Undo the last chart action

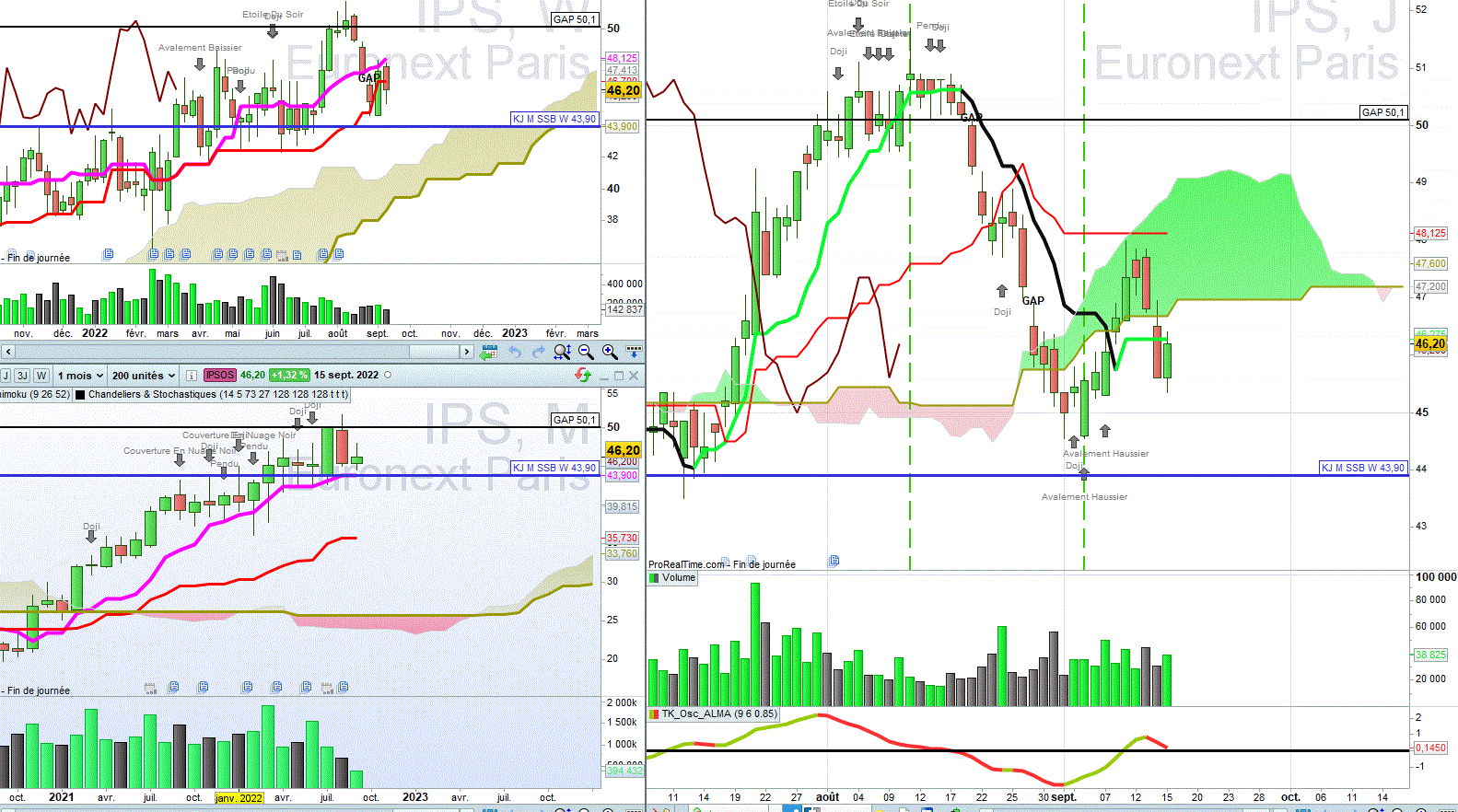click(515, 352)
